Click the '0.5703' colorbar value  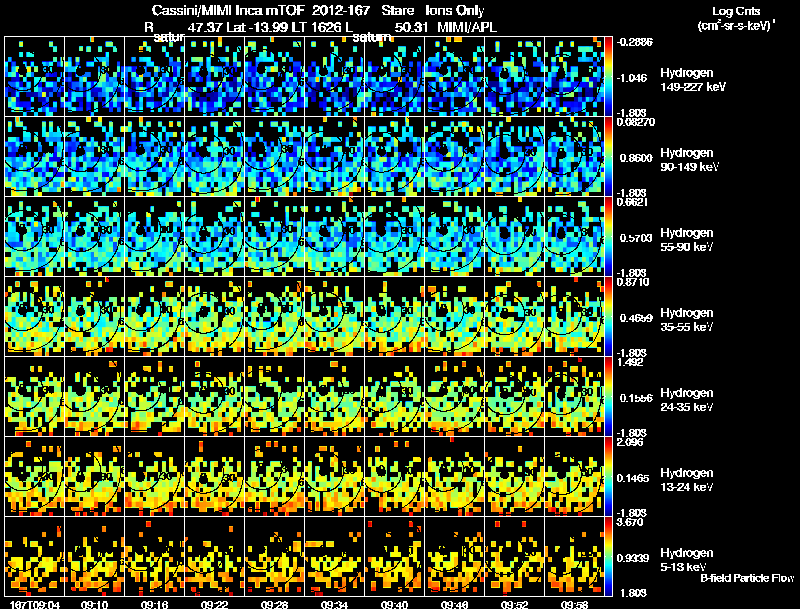(636, 238)
